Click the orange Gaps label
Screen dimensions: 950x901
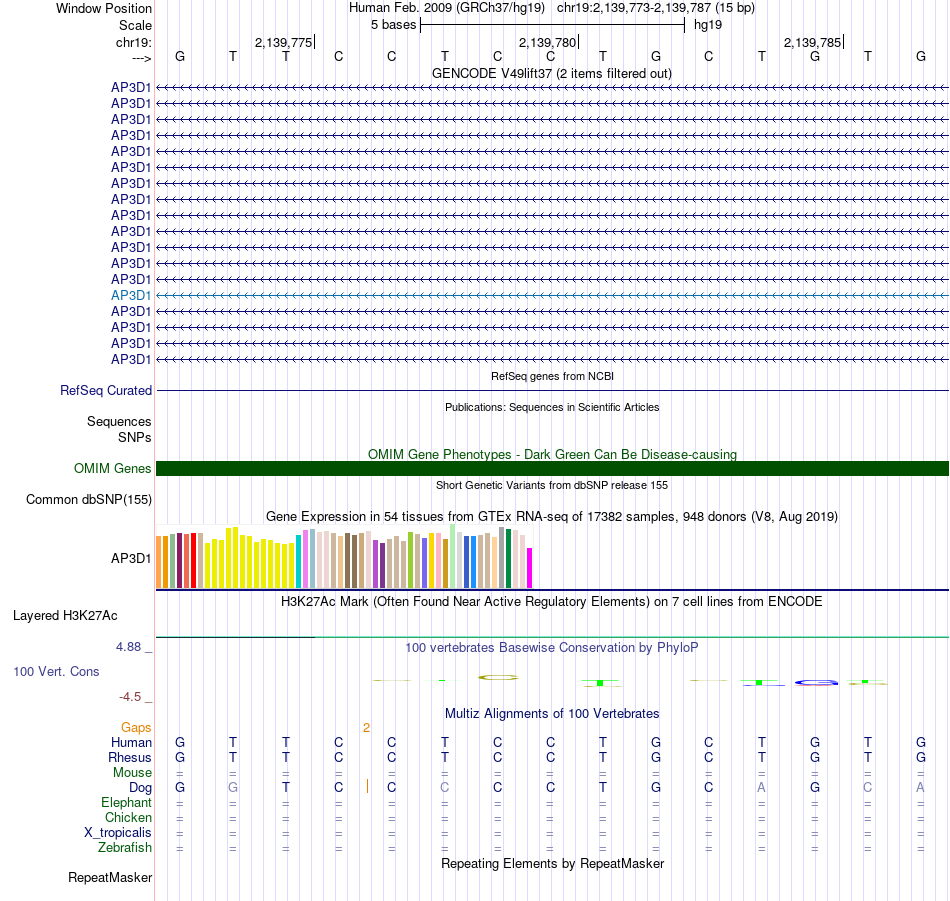tap(136, 727)
